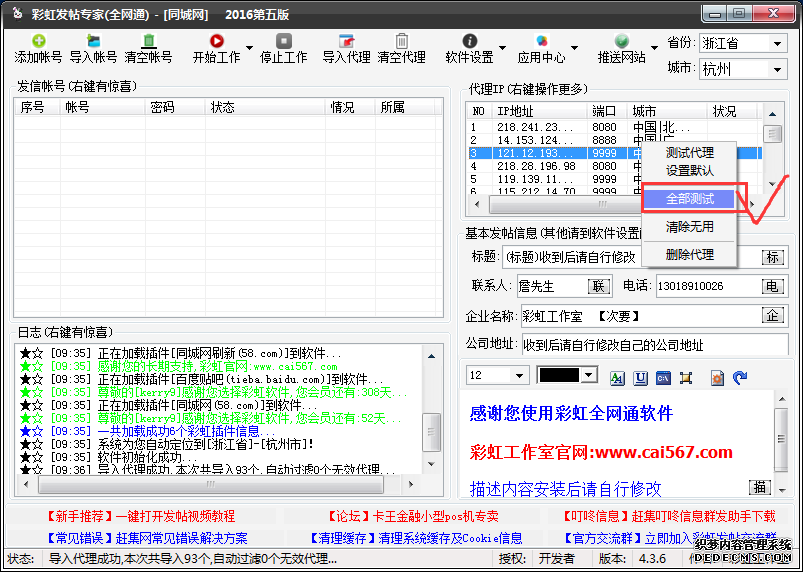Viewport: 803px width, 572px height.
Task: Click the 导入代理 import proxy icon
Action: pyautogui.click(x=347, y=41)
